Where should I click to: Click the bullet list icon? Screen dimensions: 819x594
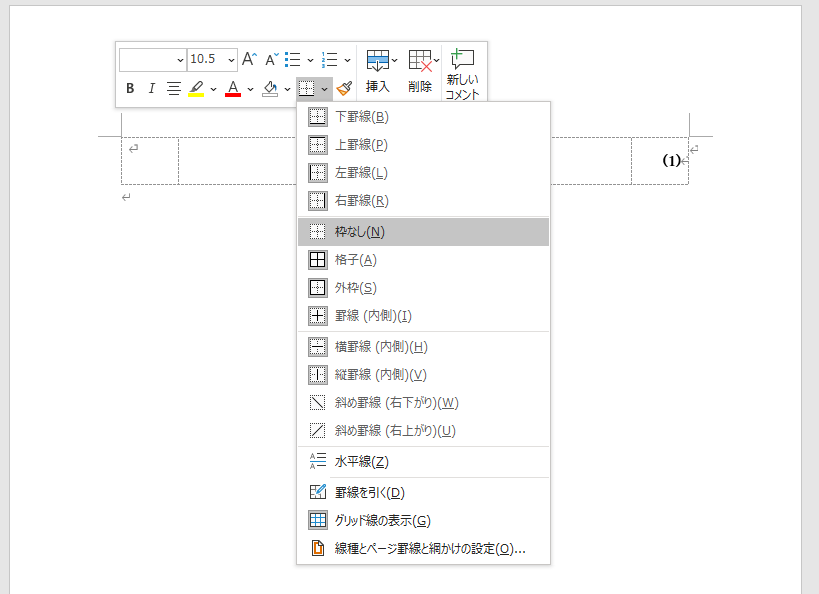coord(293,60)
